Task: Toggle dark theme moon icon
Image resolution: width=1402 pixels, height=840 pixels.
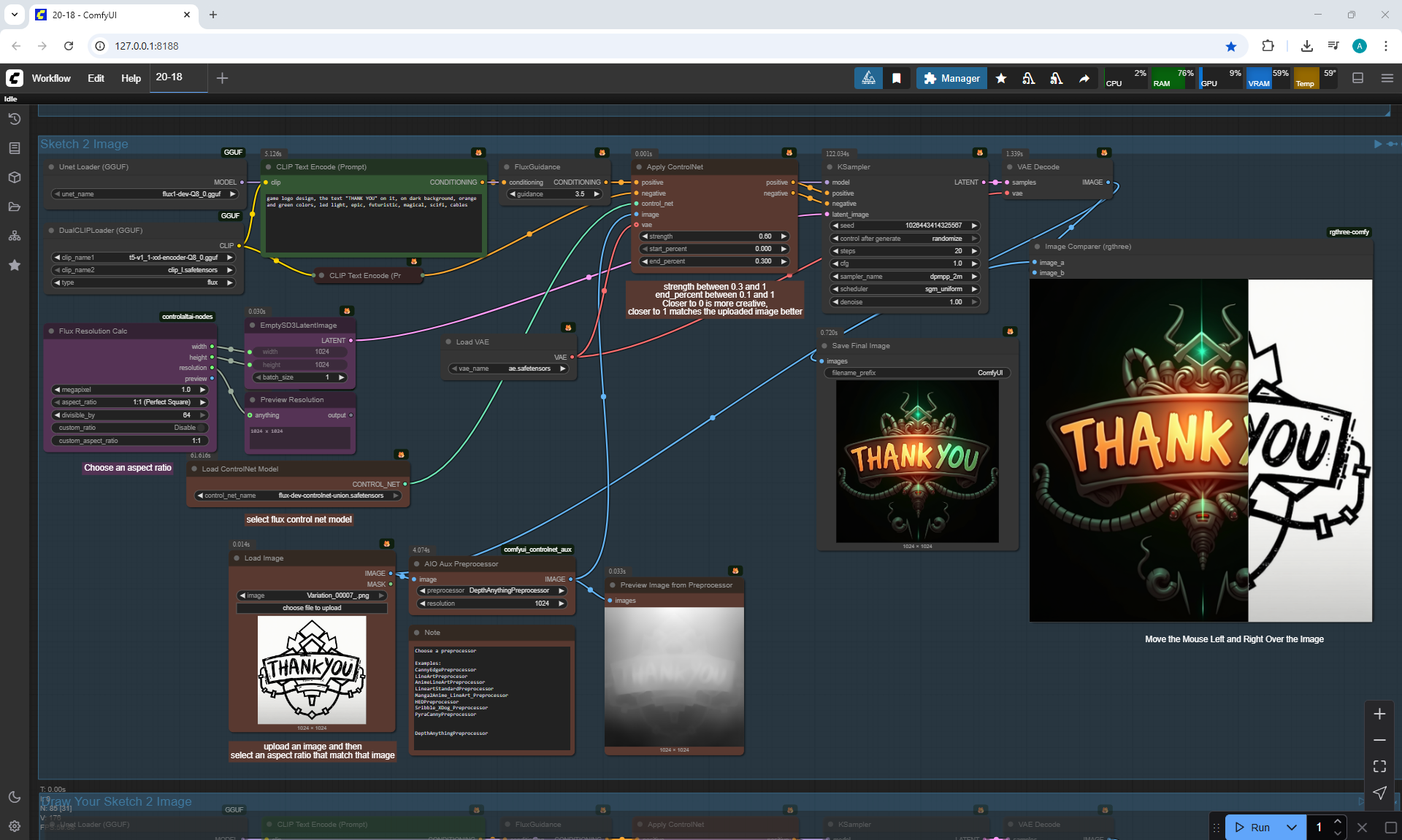Action: [14, 797]
